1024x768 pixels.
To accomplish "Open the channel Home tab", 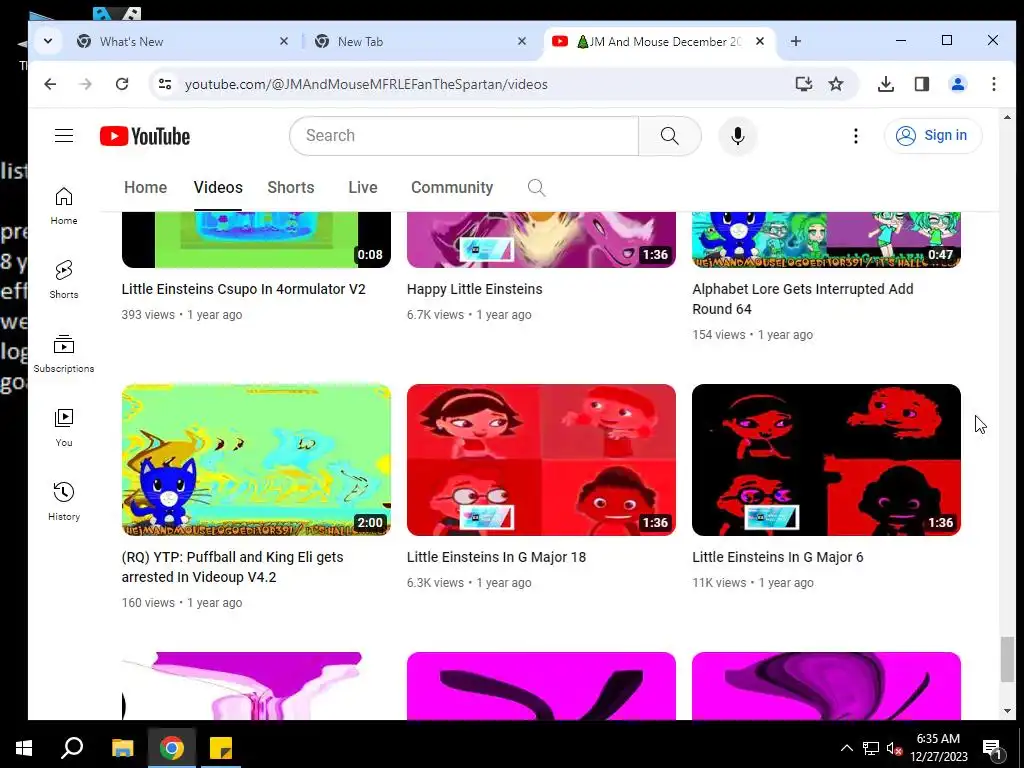I will pyautogui.click(x=146, y=187).
